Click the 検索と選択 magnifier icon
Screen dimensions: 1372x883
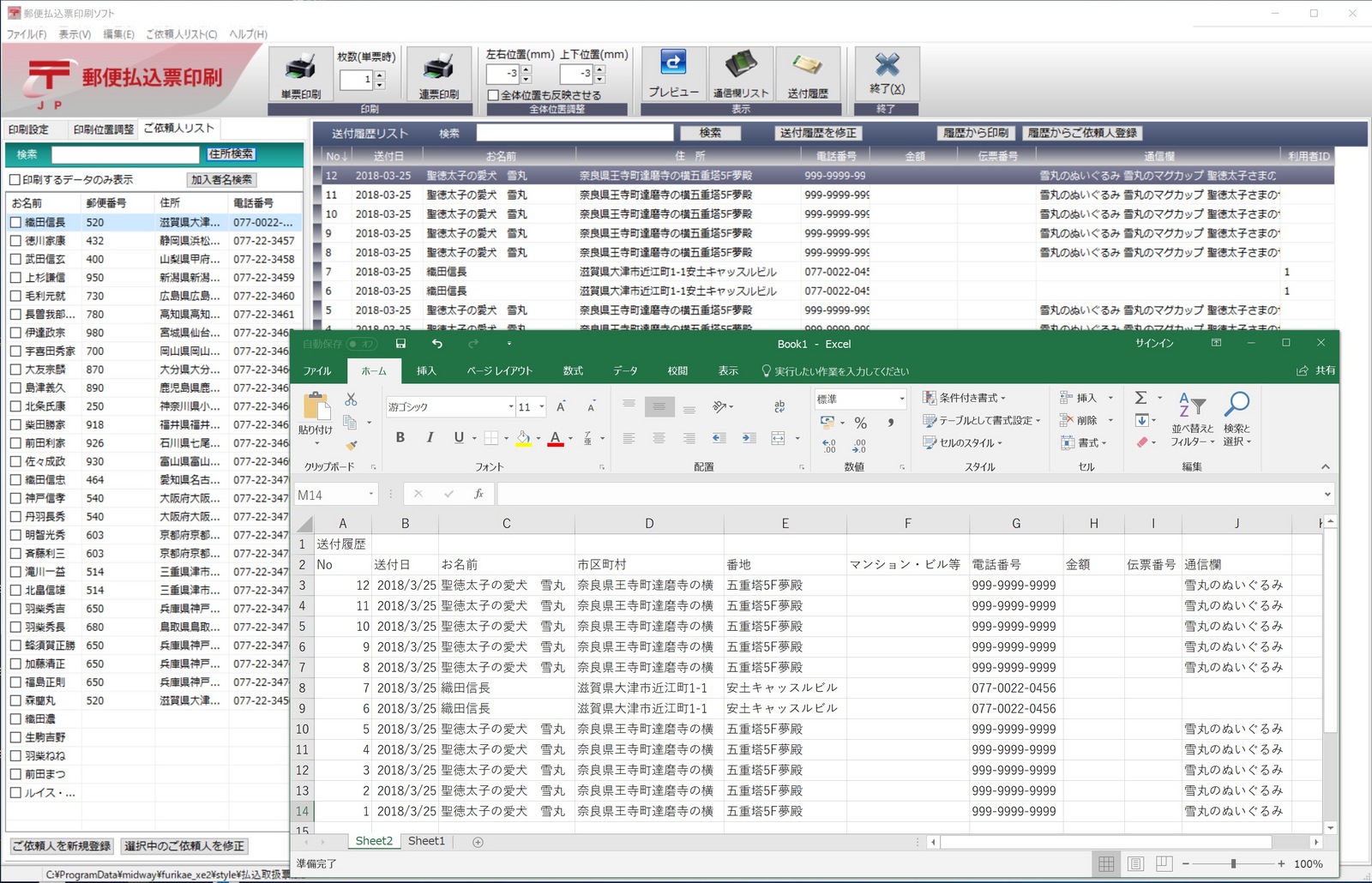tap(1237, 403)
